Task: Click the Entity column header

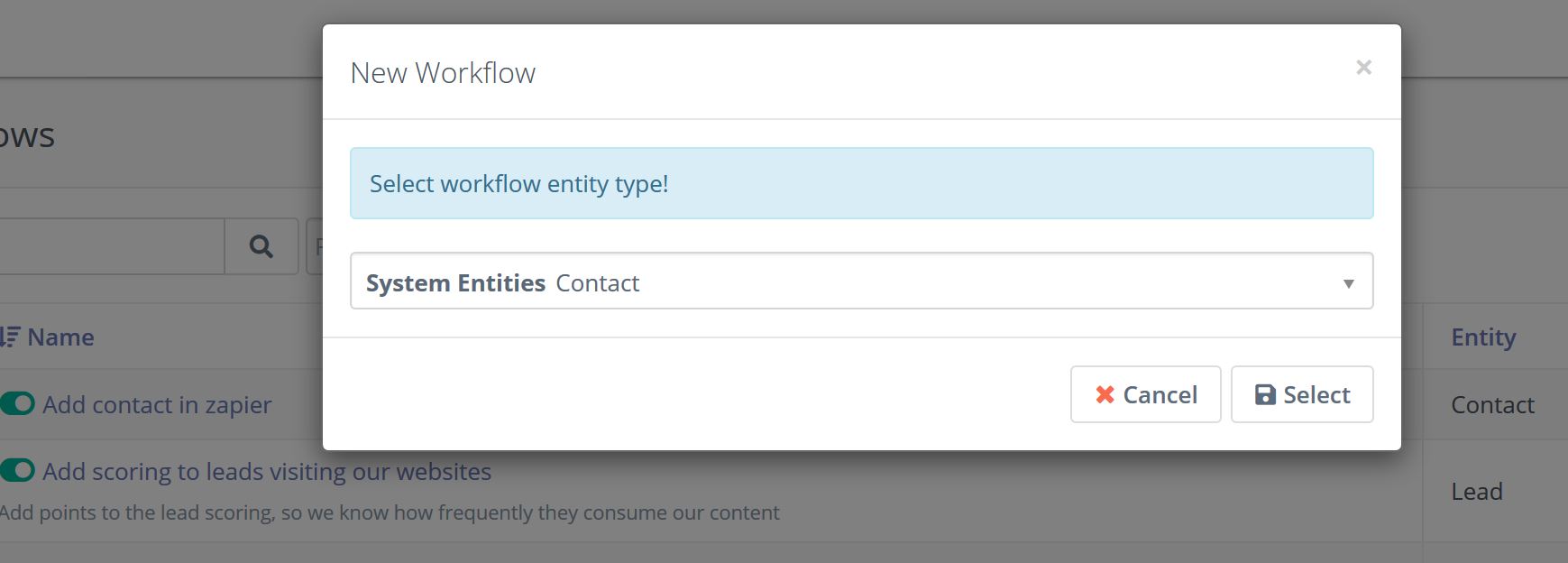Action: coord(1483,337)
